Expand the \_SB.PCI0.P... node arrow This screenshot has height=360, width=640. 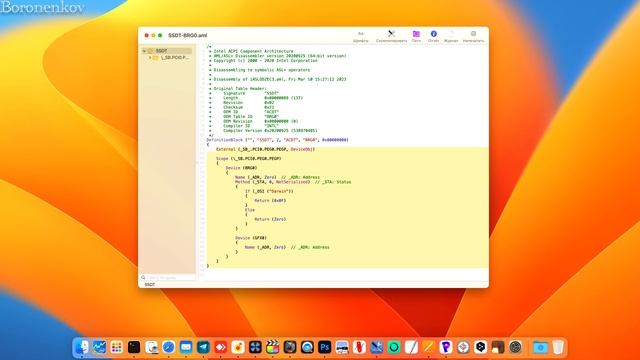tap(150, 58)
